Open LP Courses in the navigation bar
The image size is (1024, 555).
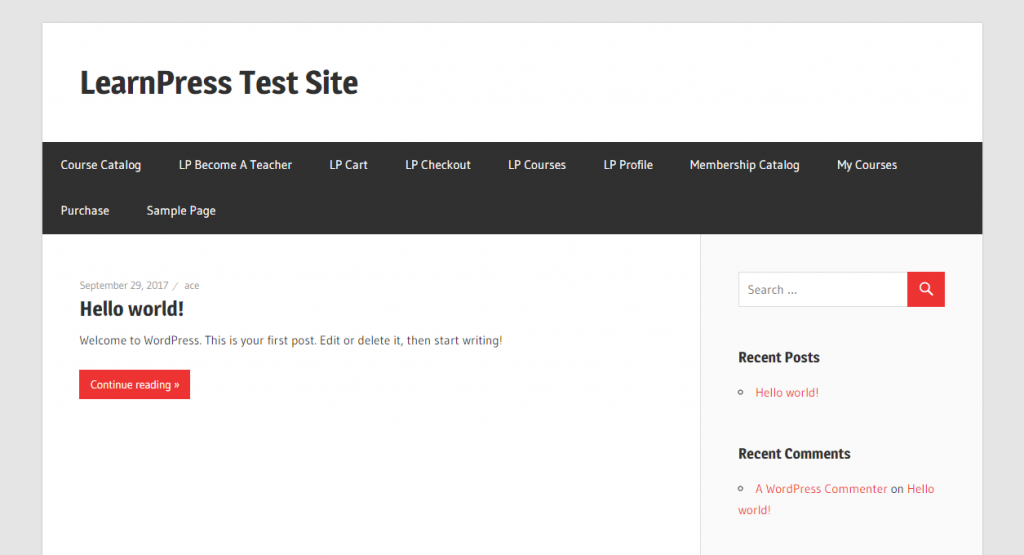click(x=537, y=165)
